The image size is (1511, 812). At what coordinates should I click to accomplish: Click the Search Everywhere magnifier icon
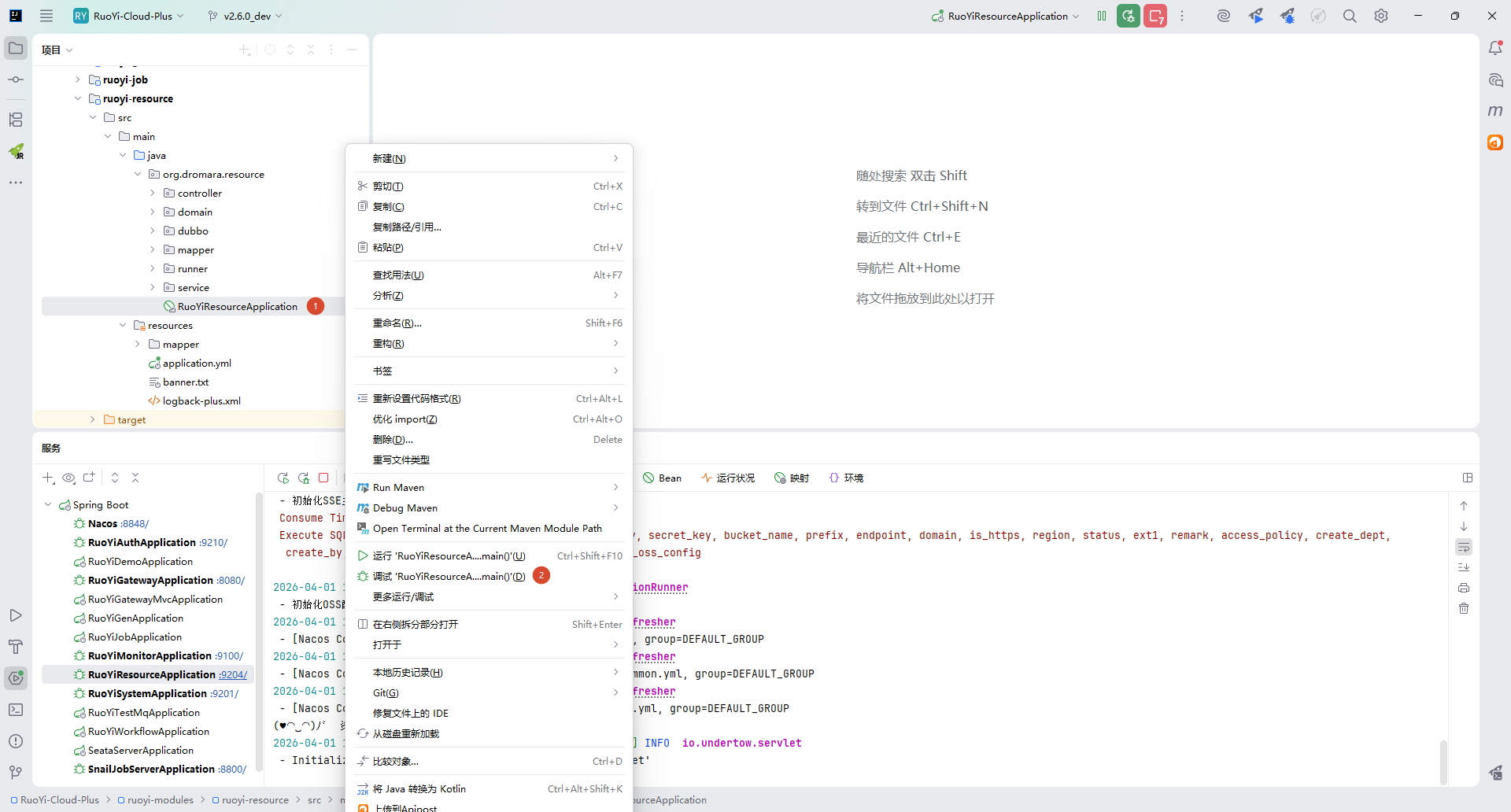[x=1350, y=16]
